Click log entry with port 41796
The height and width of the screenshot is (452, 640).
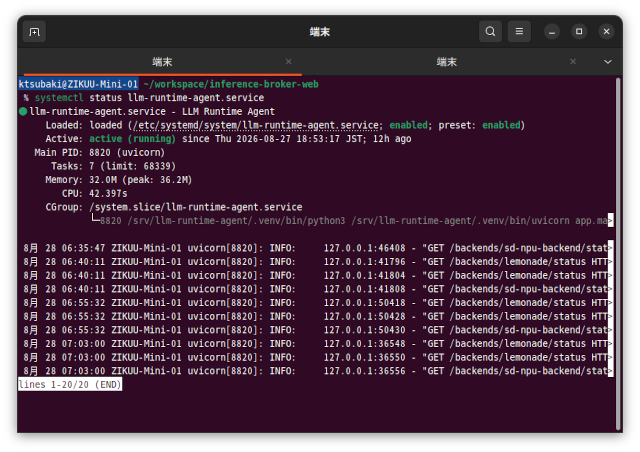click(317, 262)
